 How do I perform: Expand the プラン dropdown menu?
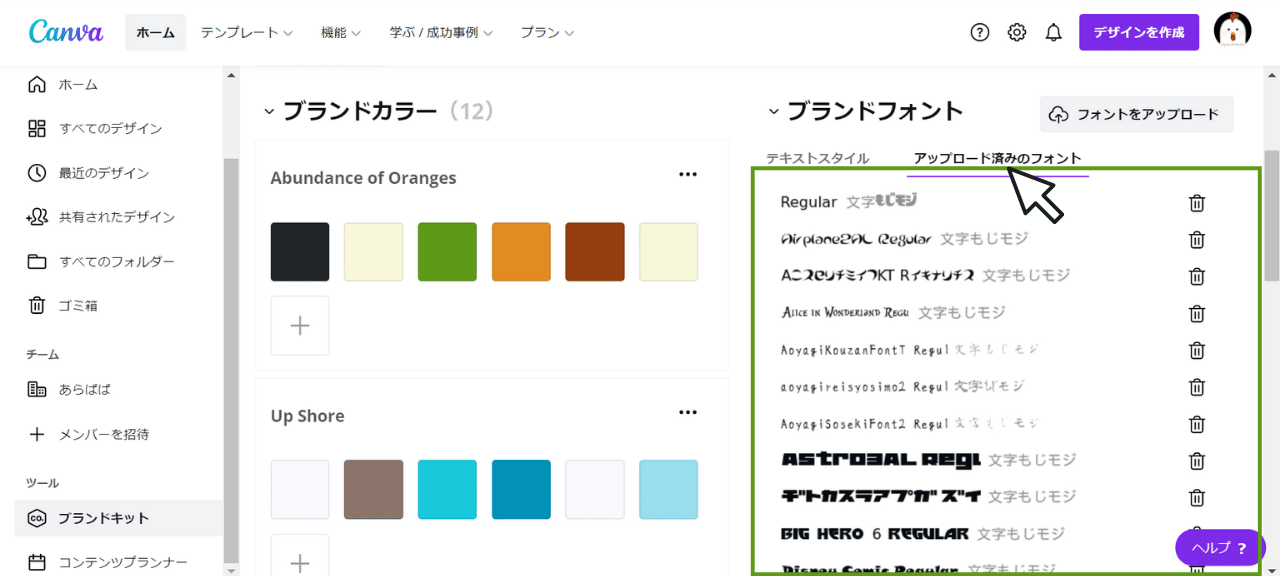click(547, 32)
